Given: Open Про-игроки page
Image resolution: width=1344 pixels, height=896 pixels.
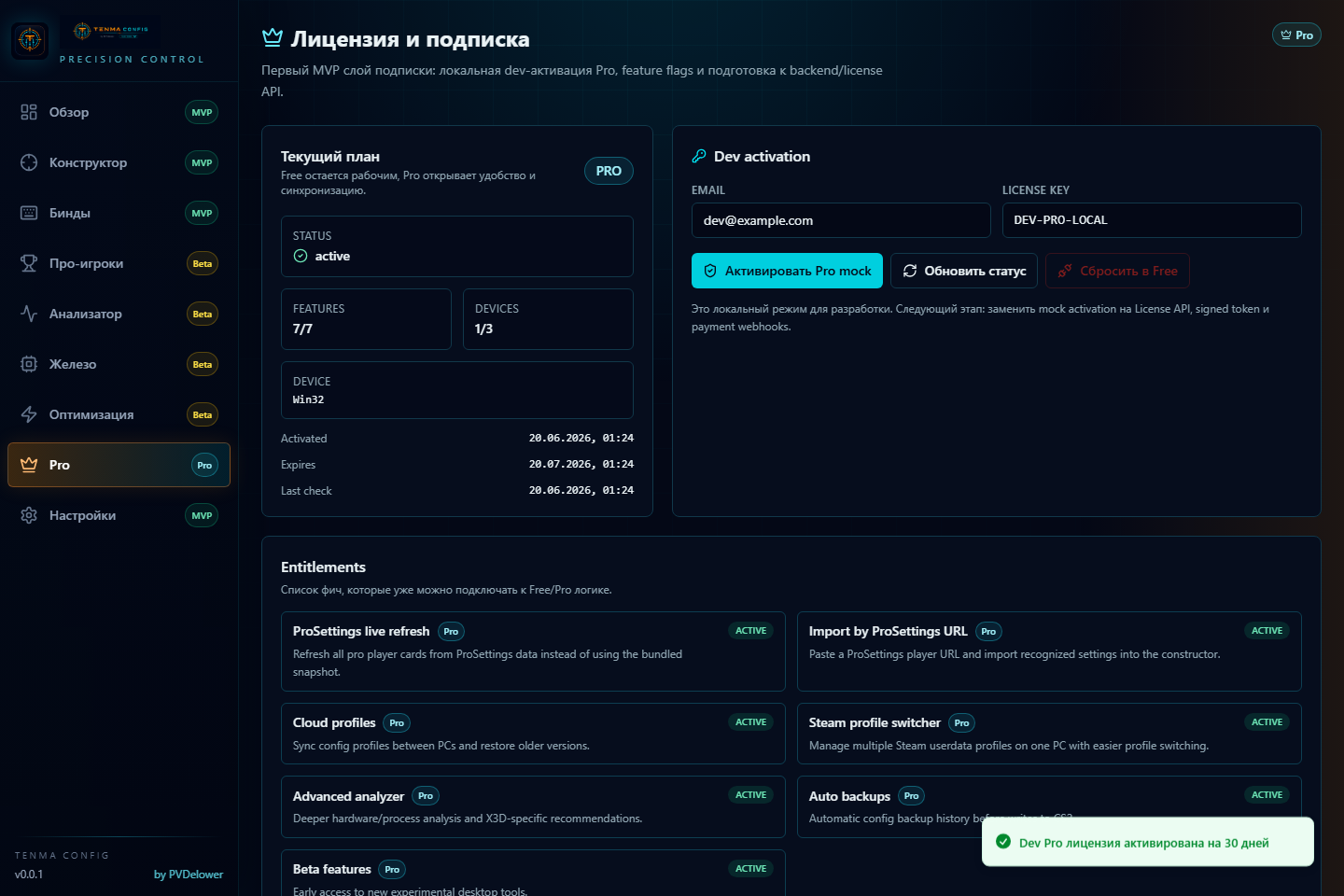Looking at the screenshot, I should [x=119, y=263].
